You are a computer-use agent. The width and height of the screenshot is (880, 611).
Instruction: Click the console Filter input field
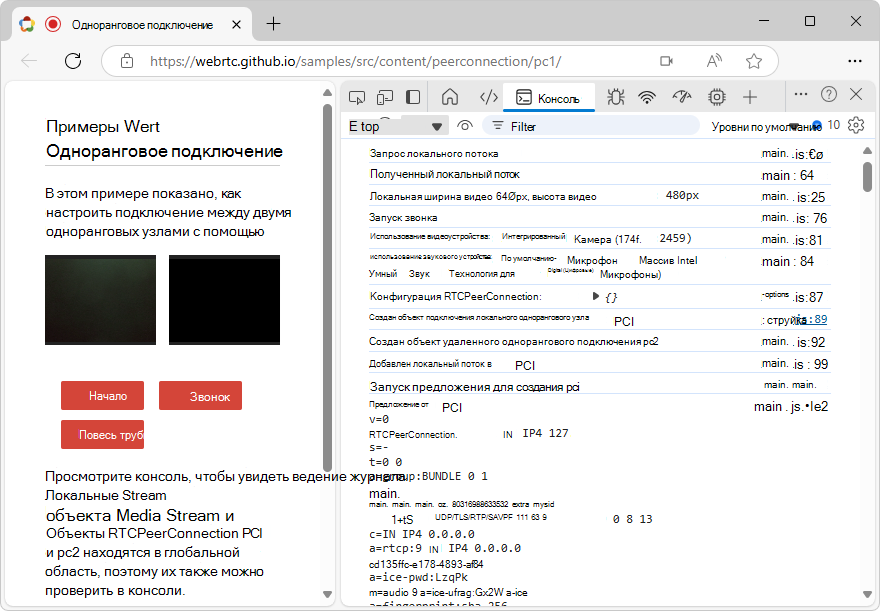click(591, 126)
